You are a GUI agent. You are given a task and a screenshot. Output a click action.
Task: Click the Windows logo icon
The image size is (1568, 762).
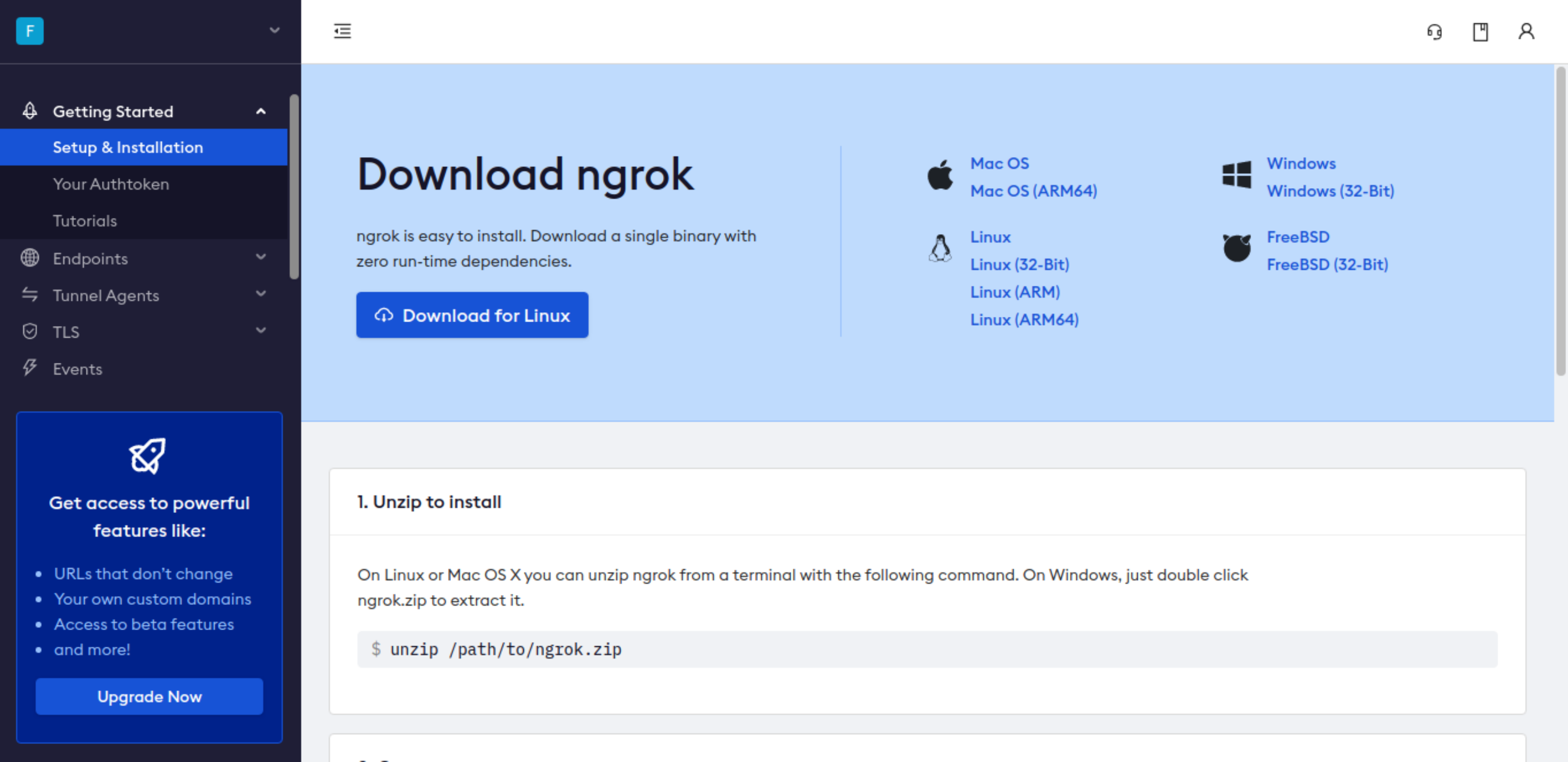click(x=1237, y=175)
